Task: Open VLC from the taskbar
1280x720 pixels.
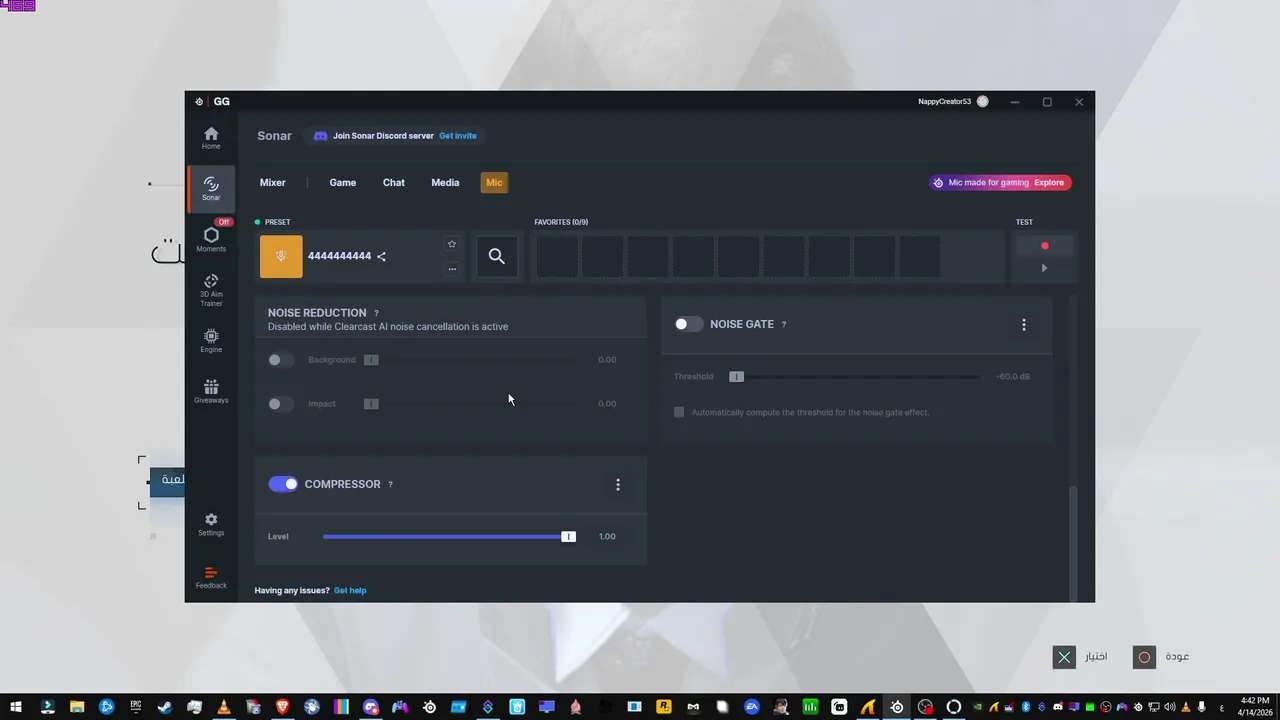Action: tap(223, 707)
